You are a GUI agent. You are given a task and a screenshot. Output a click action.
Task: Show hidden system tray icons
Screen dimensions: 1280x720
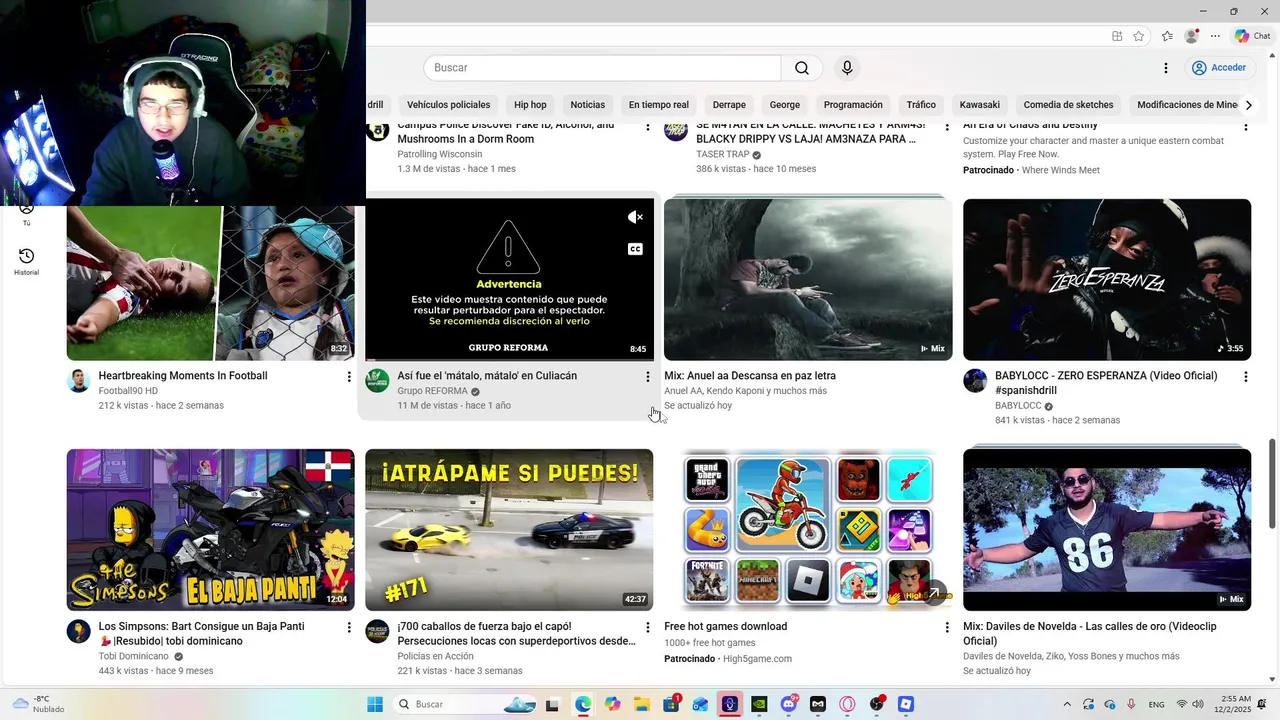pos(1067,704)
